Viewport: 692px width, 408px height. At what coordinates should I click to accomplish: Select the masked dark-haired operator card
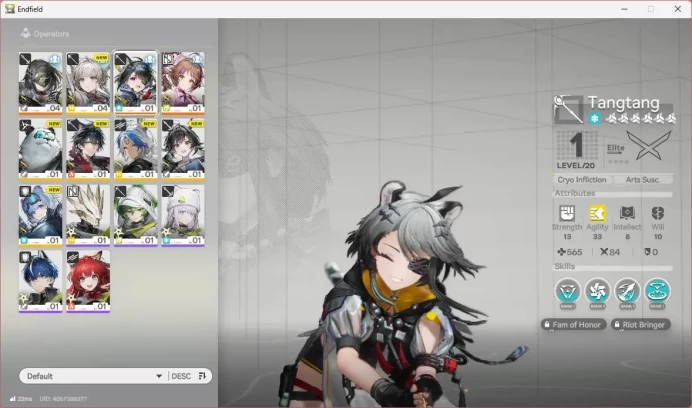pos(40,83)
